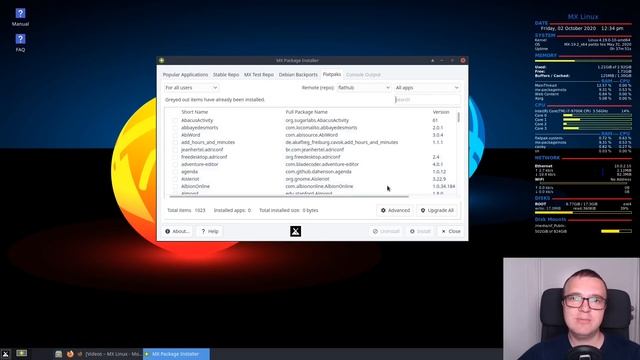
Task: Click the package list horizontal scrollbar
Action: tap(289, 197)
